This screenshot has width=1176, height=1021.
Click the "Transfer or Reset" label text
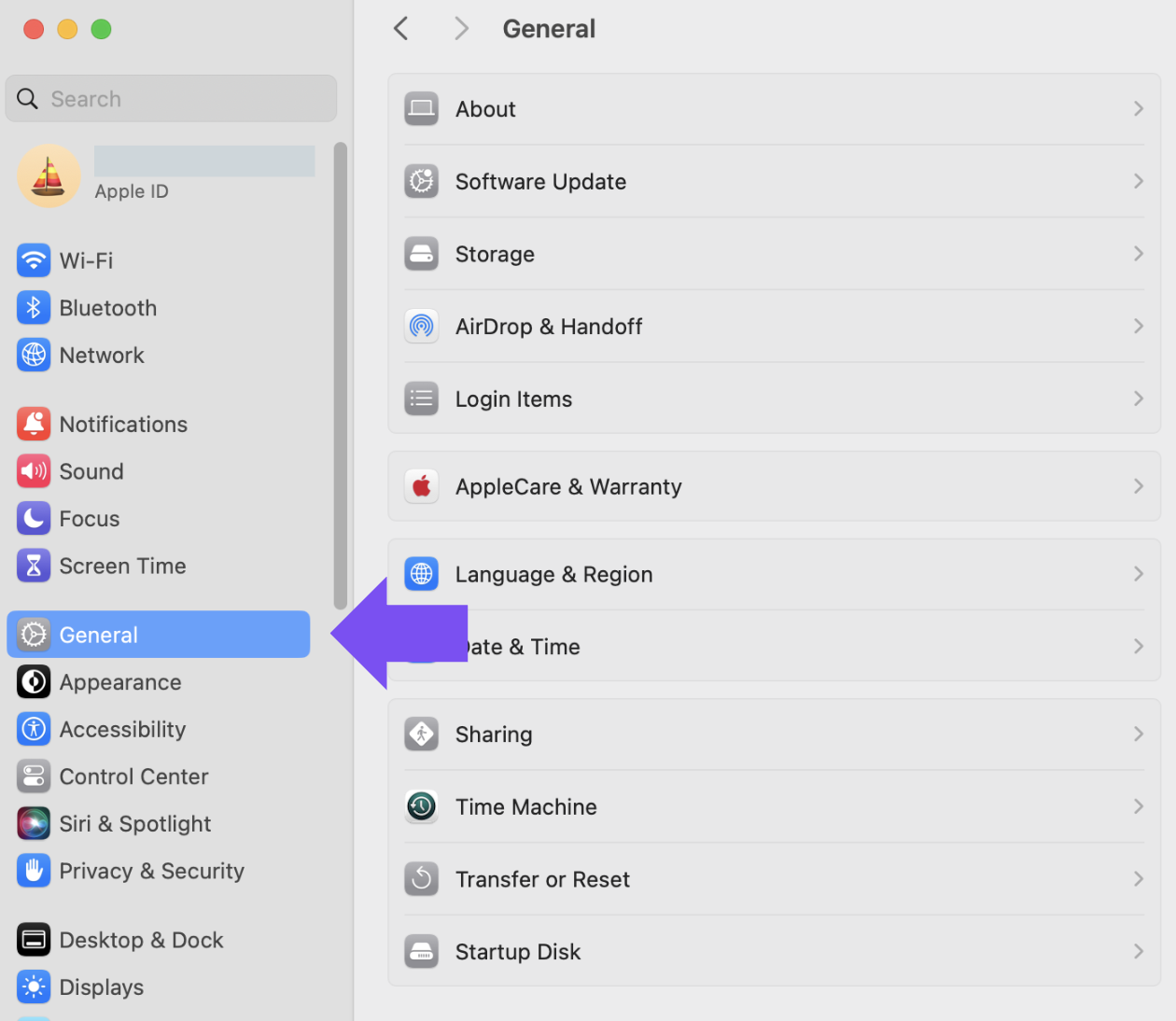coord(542,880)
